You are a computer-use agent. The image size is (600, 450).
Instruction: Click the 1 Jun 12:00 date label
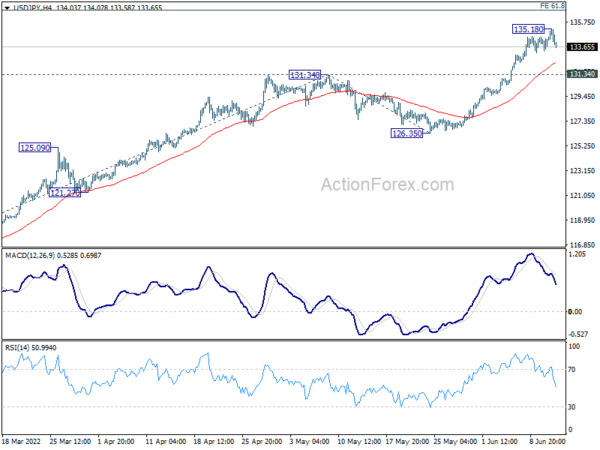pyautogui.click(x=500, y=441)
